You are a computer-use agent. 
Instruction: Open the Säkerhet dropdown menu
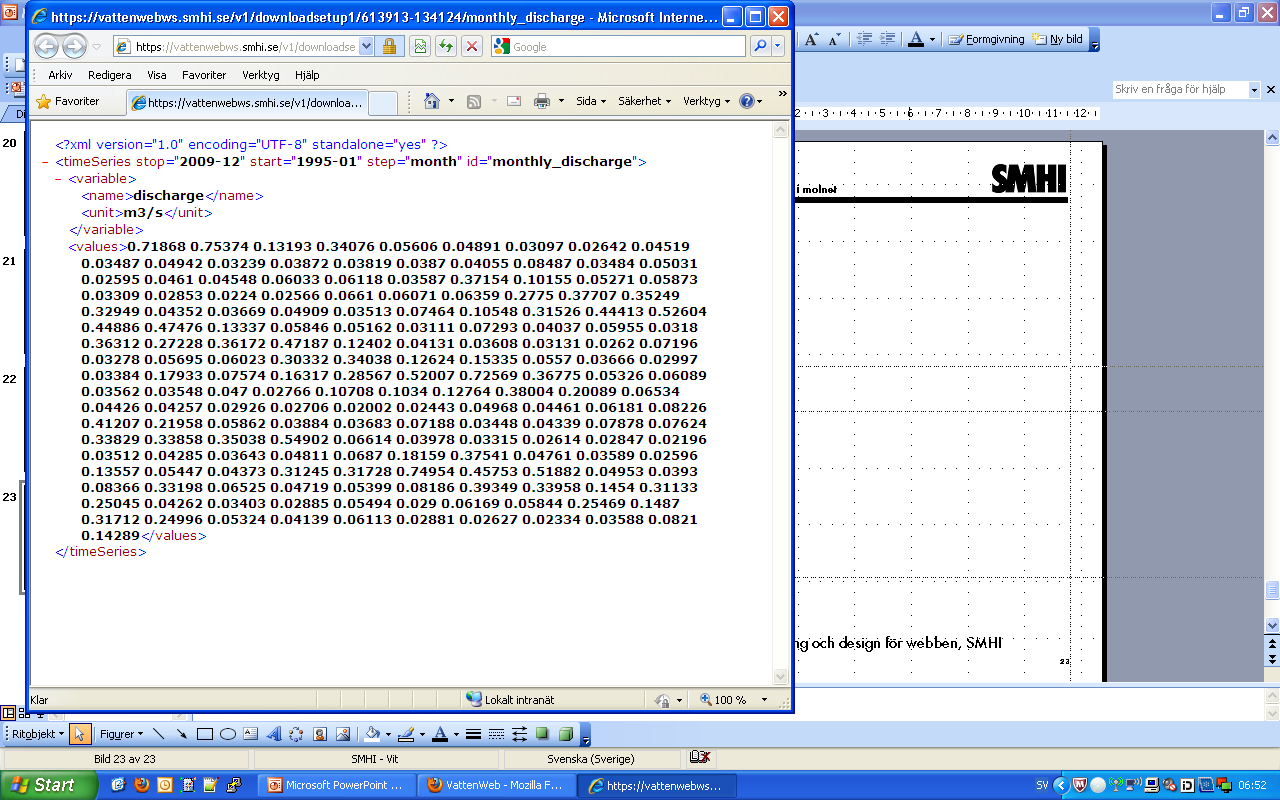pyautogui.click(x=645, y=101)
